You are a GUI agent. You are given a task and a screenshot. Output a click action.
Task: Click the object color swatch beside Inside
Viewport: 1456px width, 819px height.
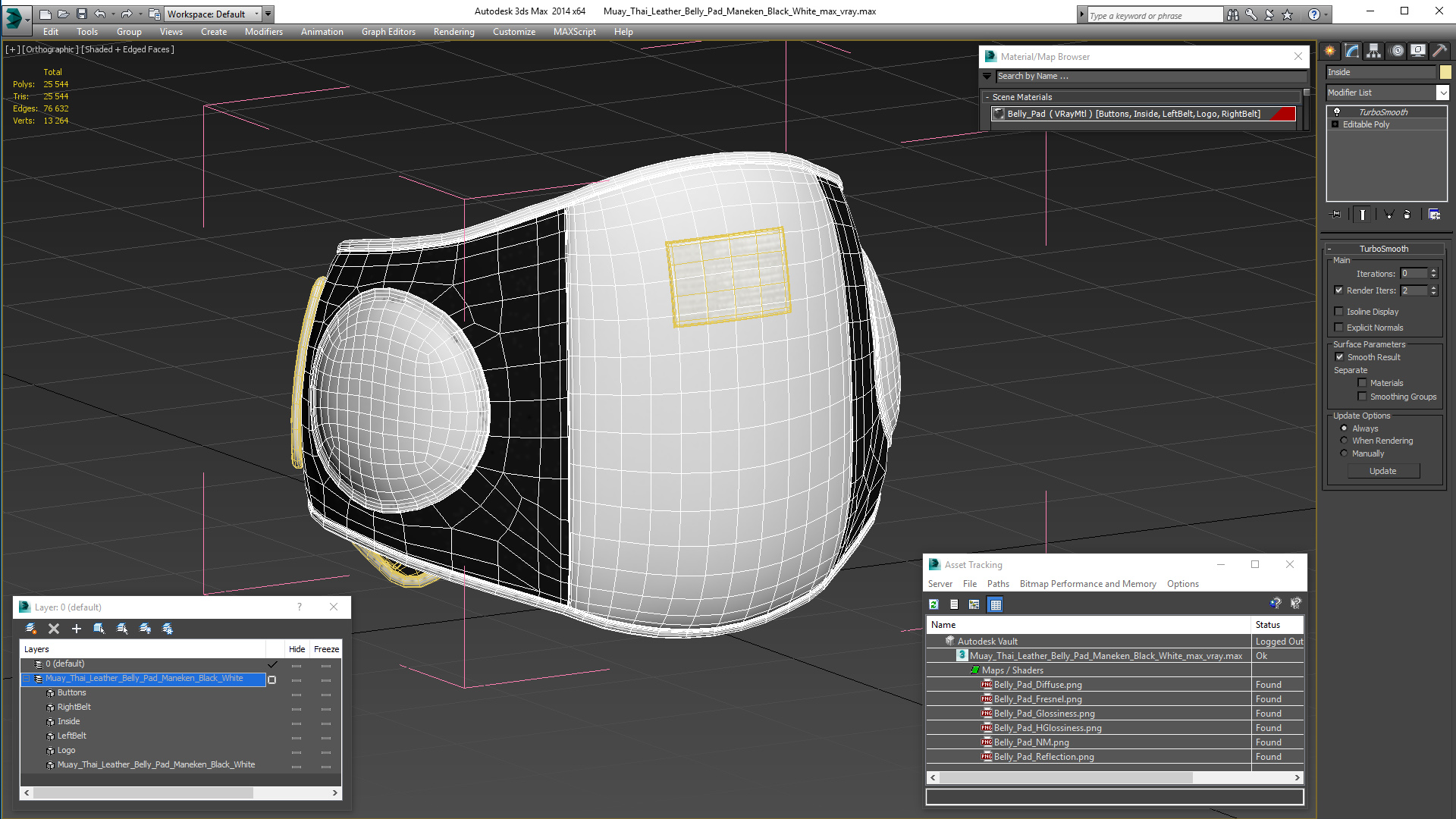(1445, 72)
